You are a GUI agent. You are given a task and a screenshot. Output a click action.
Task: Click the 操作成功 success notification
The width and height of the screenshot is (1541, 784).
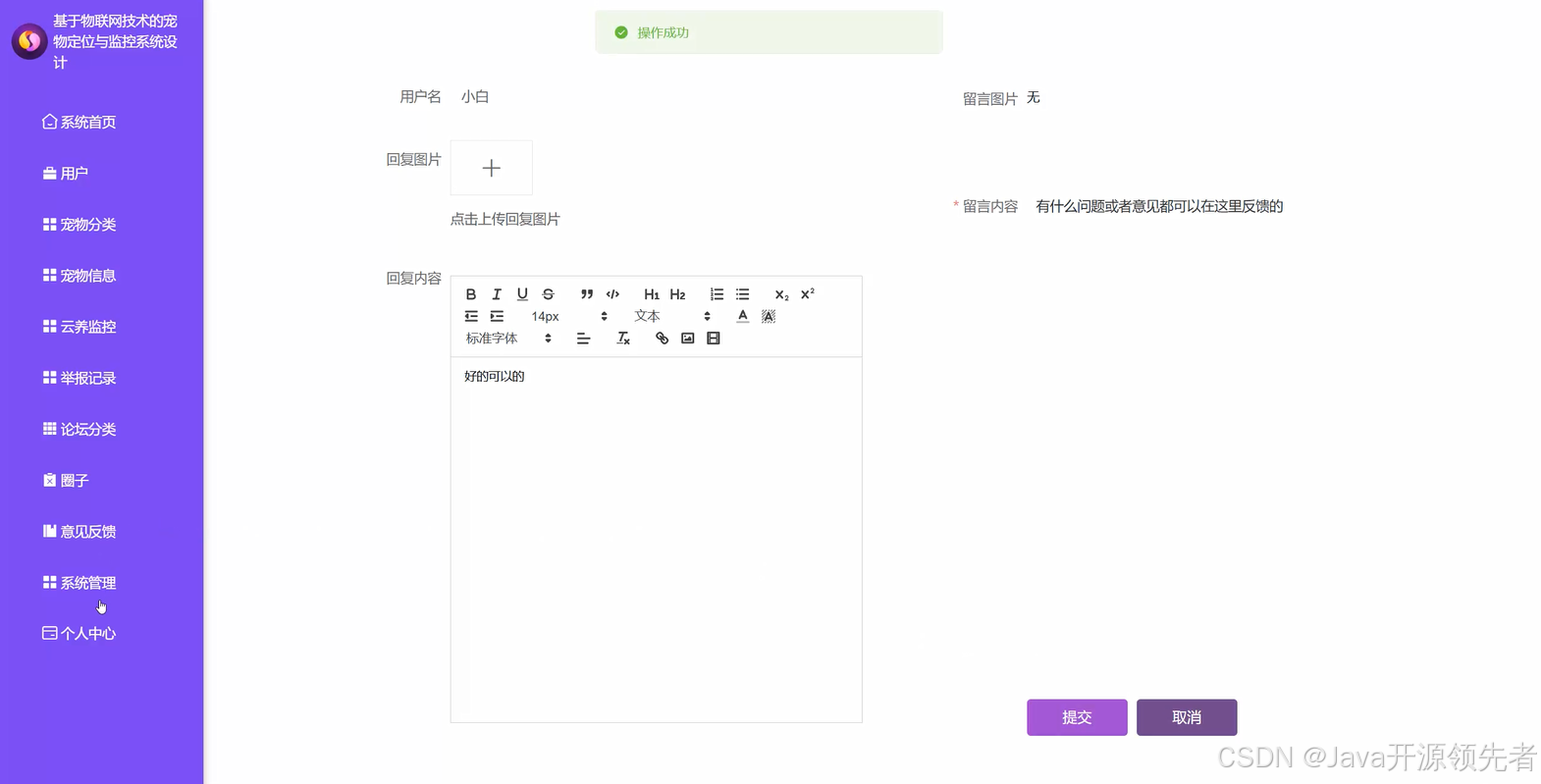click(x=769, y=32)
